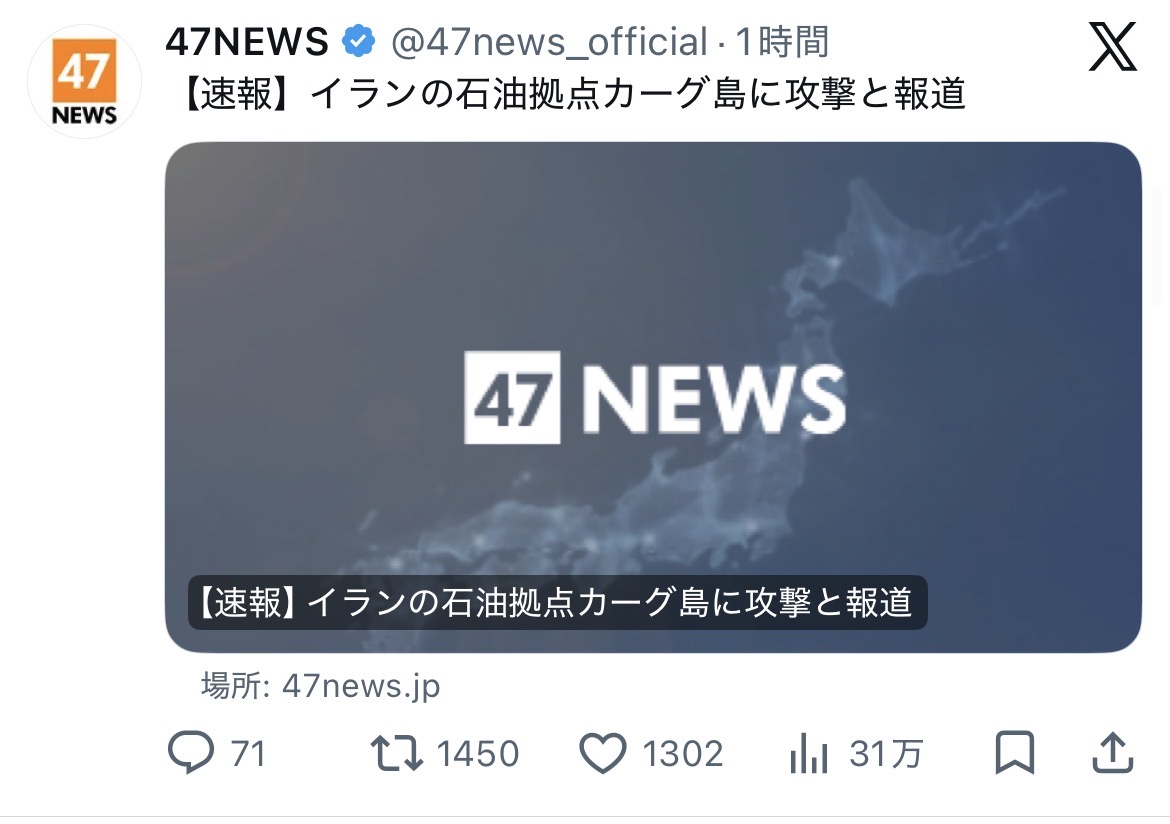Viewport: 1170px width, 824px height.
Task: Tap the share upload icon
Action: 1113,752
